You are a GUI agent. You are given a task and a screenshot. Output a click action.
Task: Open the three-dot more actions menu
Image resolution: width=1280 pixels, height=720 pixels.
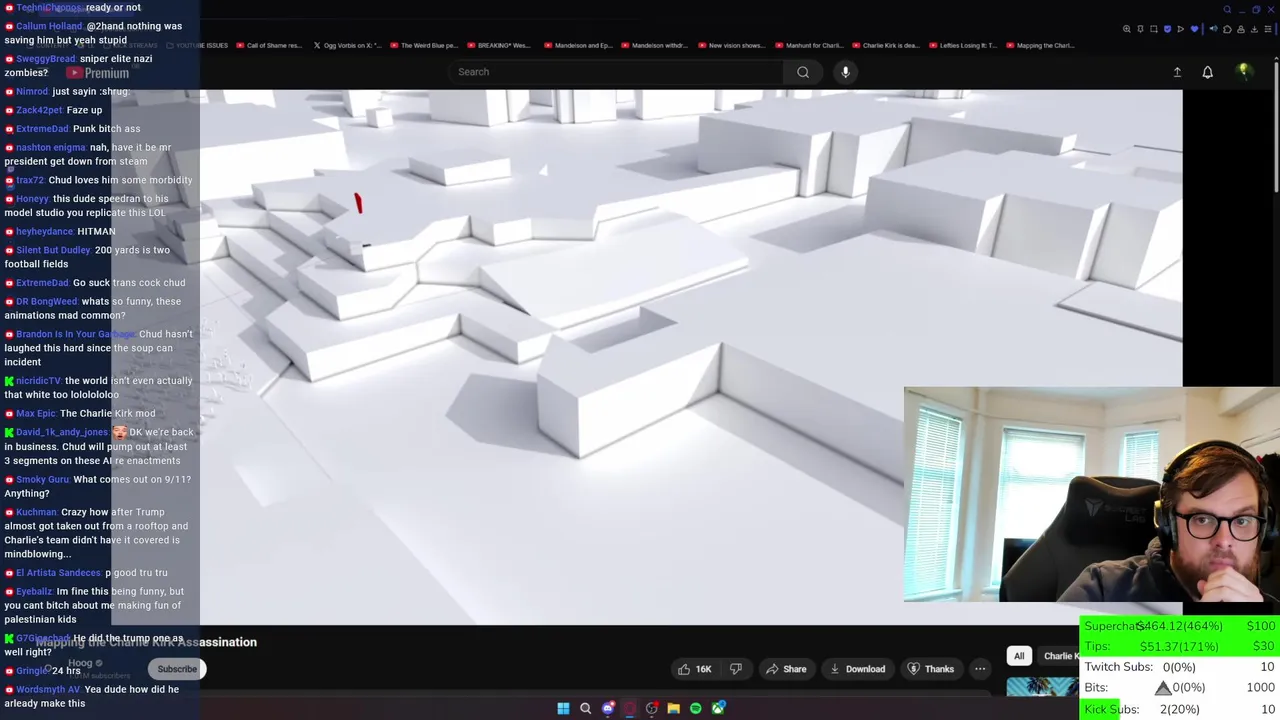(x=980, y=669)
